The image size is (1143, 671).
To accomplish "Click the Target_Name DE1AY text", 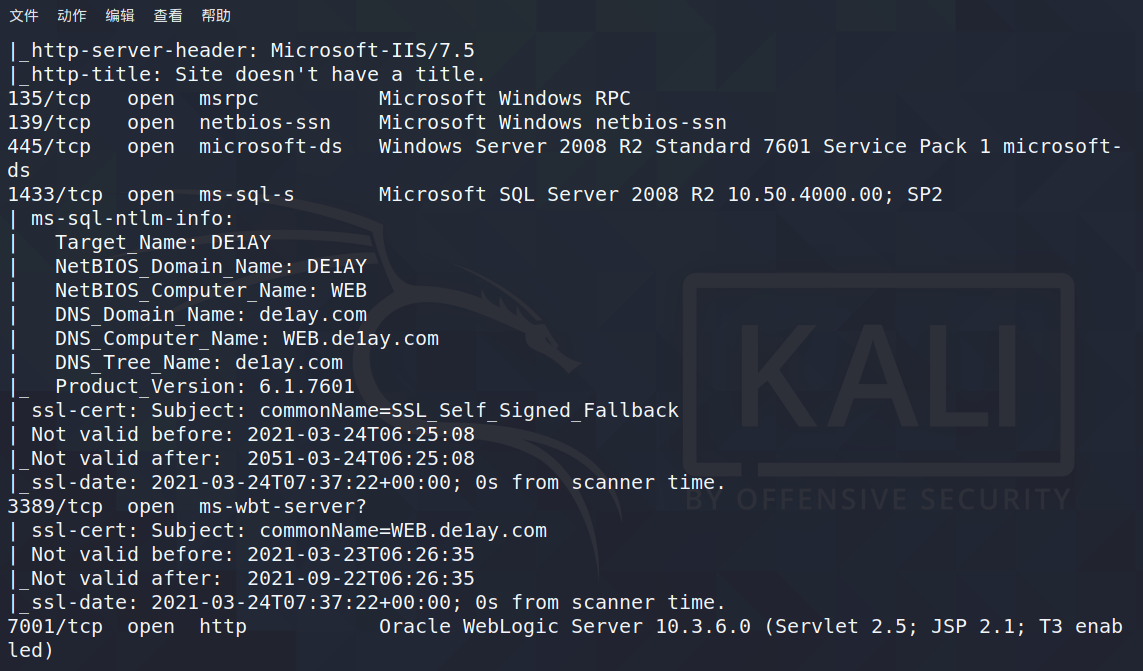I will click(x=163, y=243).
